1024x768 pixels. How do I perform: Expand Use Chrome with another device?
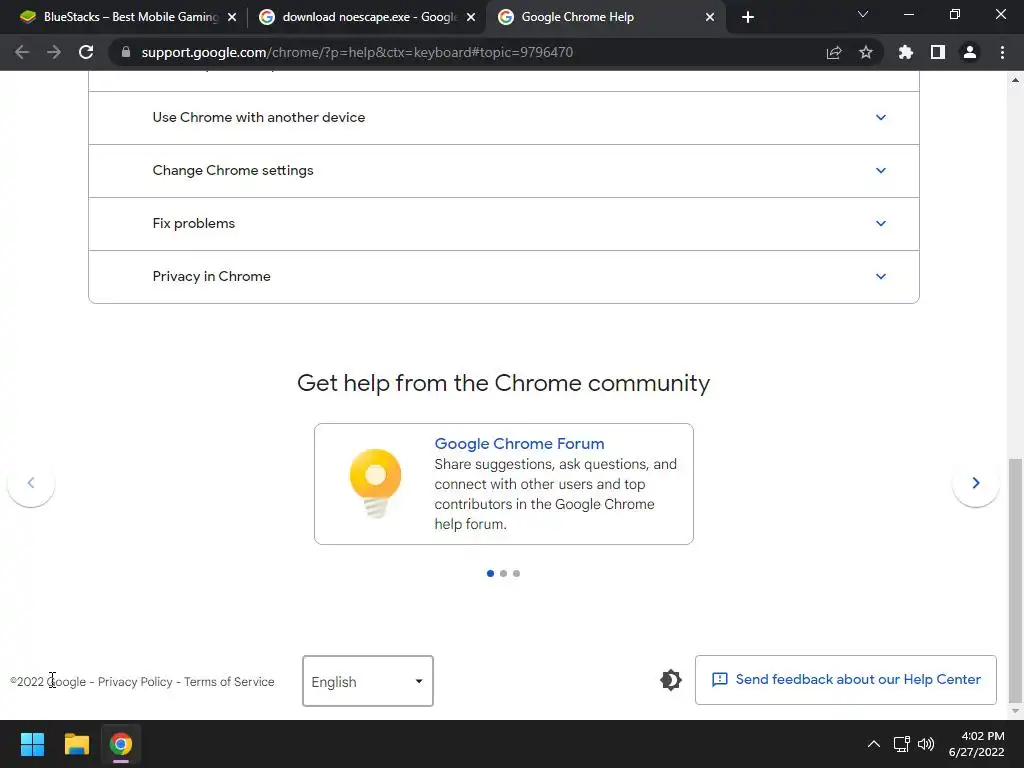[504, 118]
